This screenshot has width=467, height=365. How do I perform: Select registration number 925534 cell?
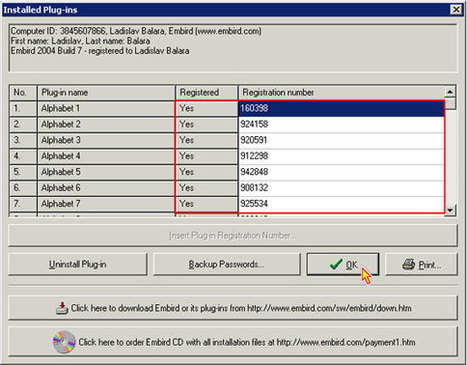coord(341,204)
